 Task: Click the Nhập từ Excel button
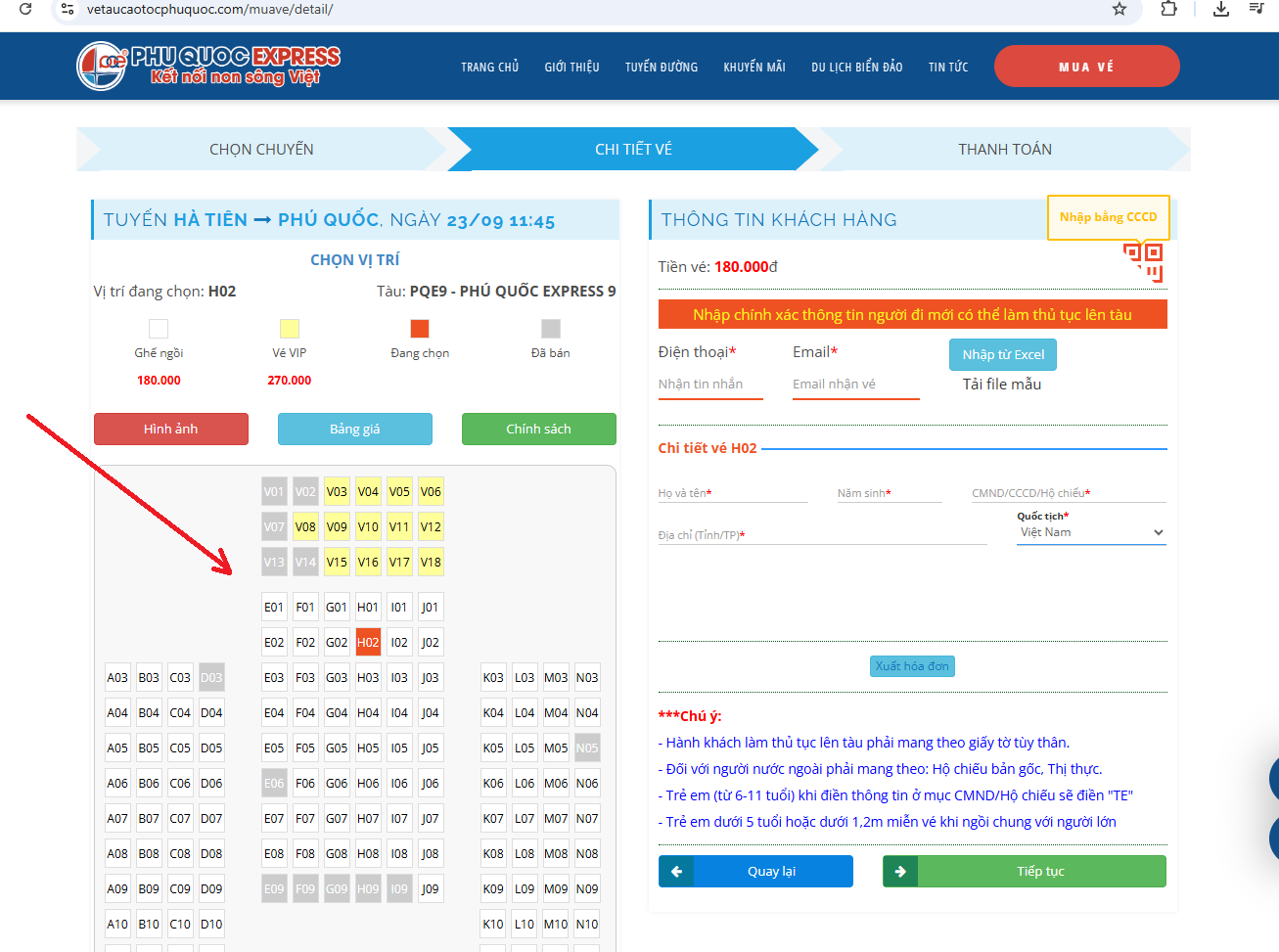1002,354
